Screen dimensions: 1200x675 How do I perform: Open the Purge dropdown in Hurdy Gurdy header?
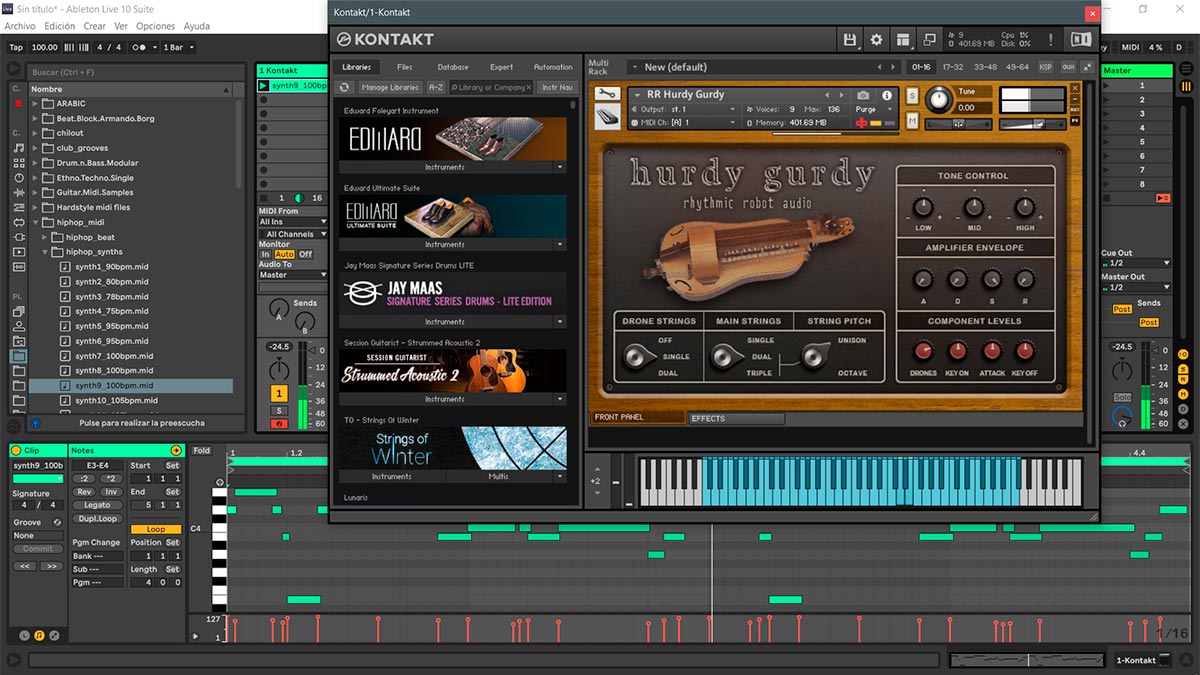(x=871, y=109)
